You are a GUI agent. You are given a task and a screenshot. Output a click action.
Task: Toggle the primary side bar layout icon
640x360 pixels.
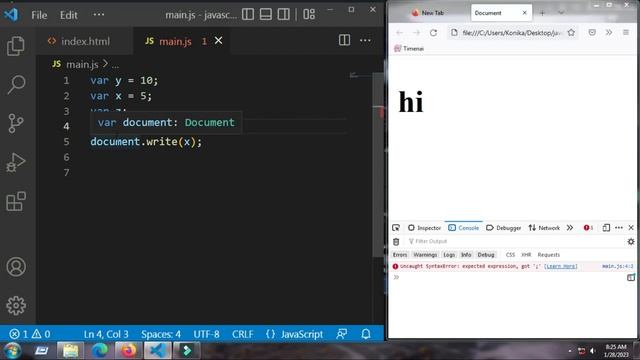coord(248,15)
